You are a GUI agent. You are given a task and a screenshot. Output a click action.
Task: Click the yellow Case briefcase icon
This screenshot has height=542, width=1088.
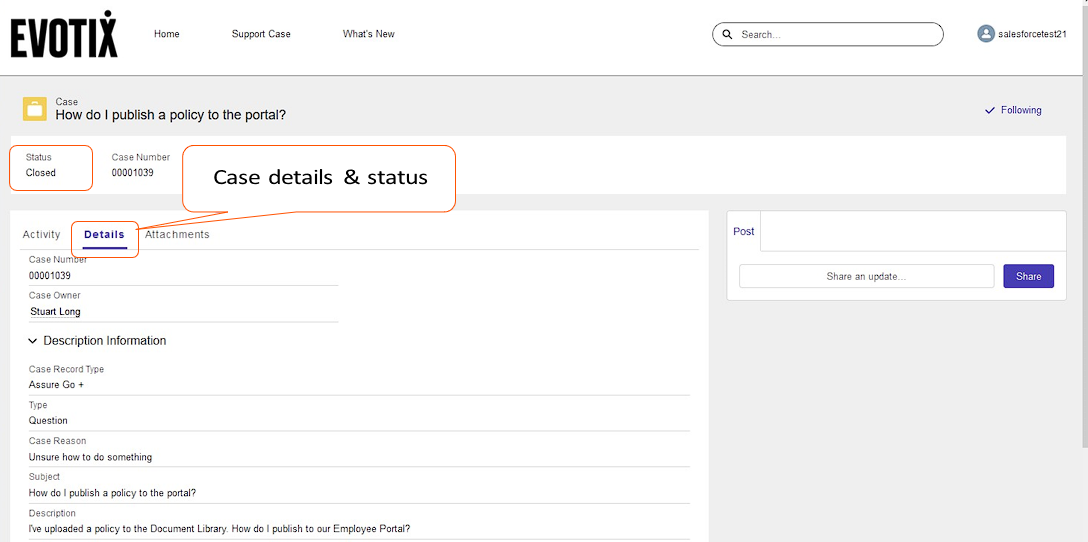(x=35, y=109)
